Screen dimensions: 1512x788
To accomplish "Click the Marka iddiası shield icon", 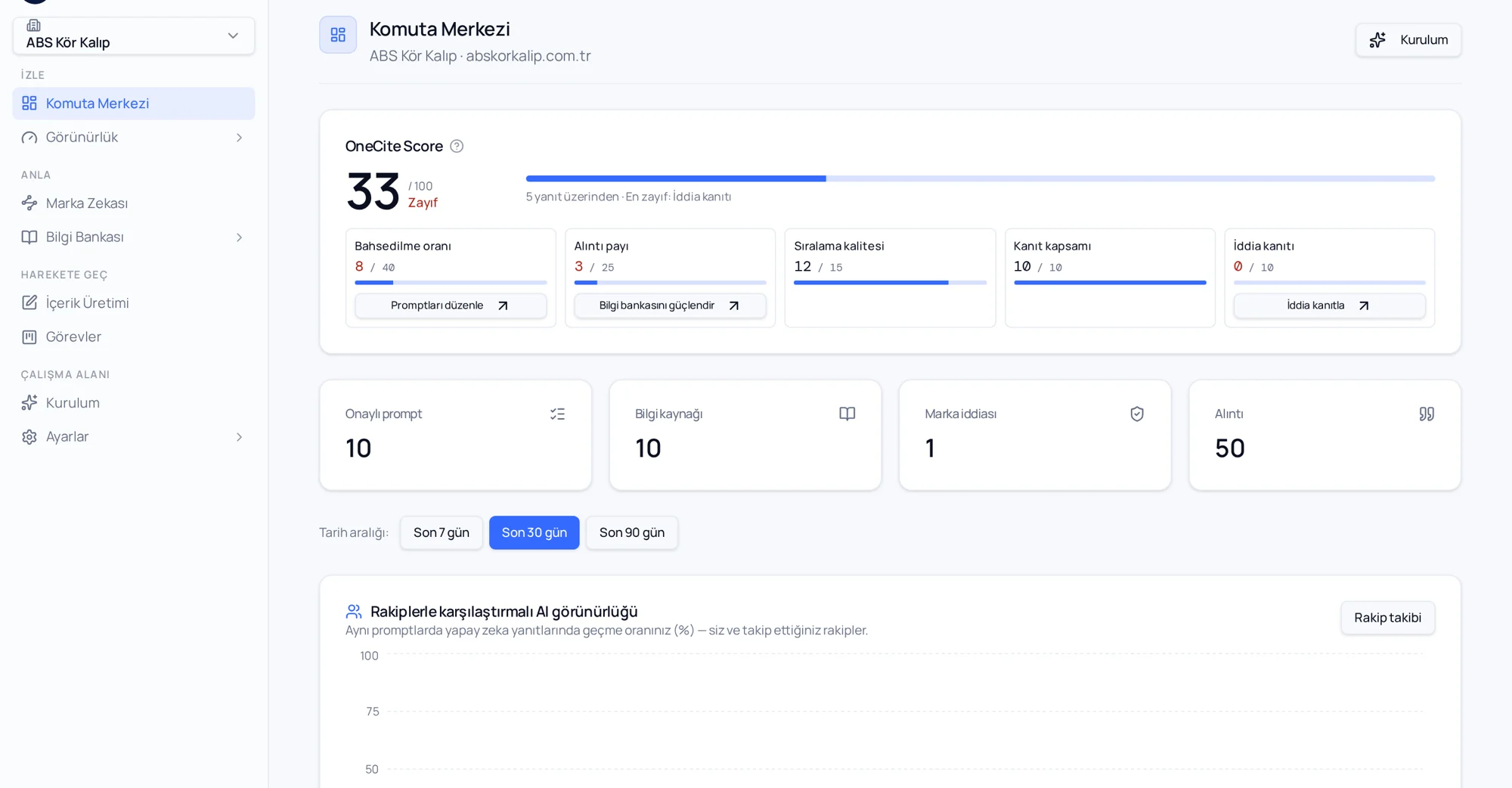I will pos(1137,414).
